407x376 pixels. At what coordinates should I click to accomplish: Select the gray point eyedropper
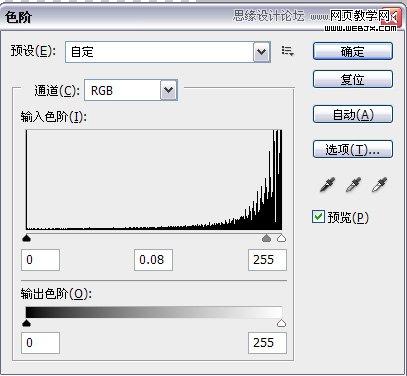(x=353, y=184)
